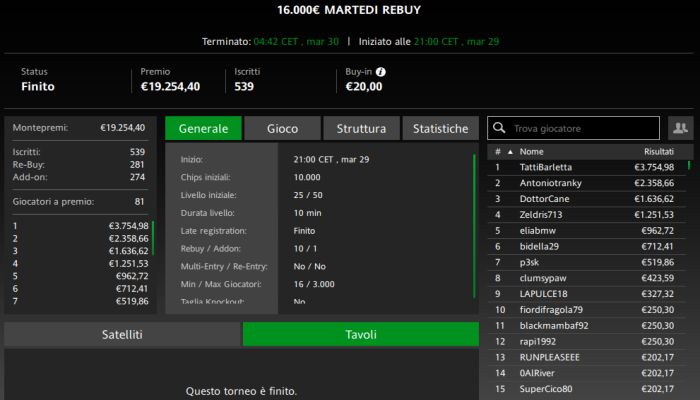Image resolution: width=700 pixels, height=400 pixels.
Task: Select player LAPULCE18
Action: coord(587,294)
